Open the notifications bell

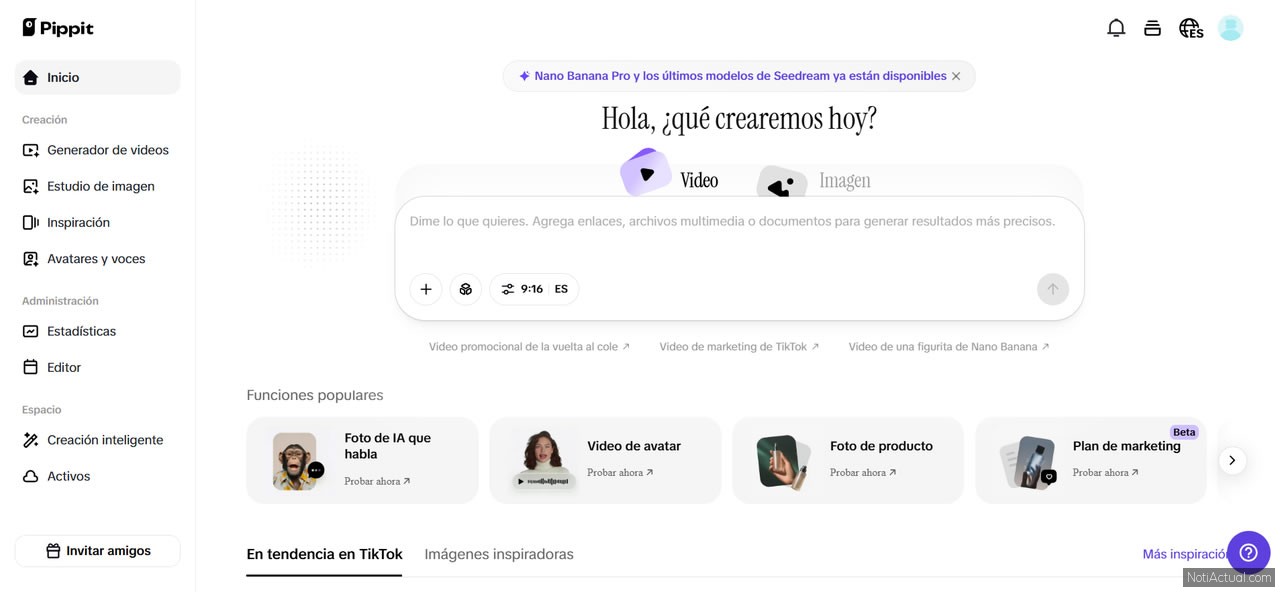pos(1116,28)
